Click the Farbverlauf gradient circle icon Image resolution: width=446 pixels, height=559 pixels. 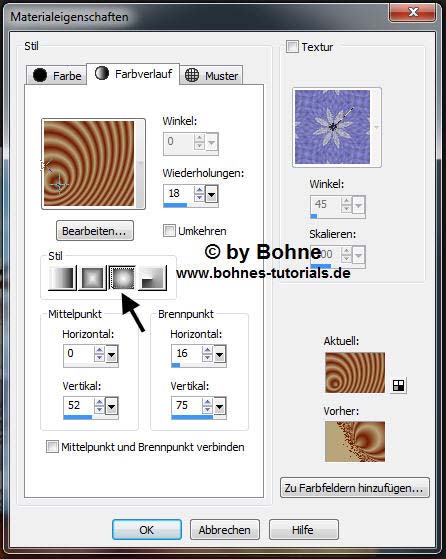[x=102, y=73]
